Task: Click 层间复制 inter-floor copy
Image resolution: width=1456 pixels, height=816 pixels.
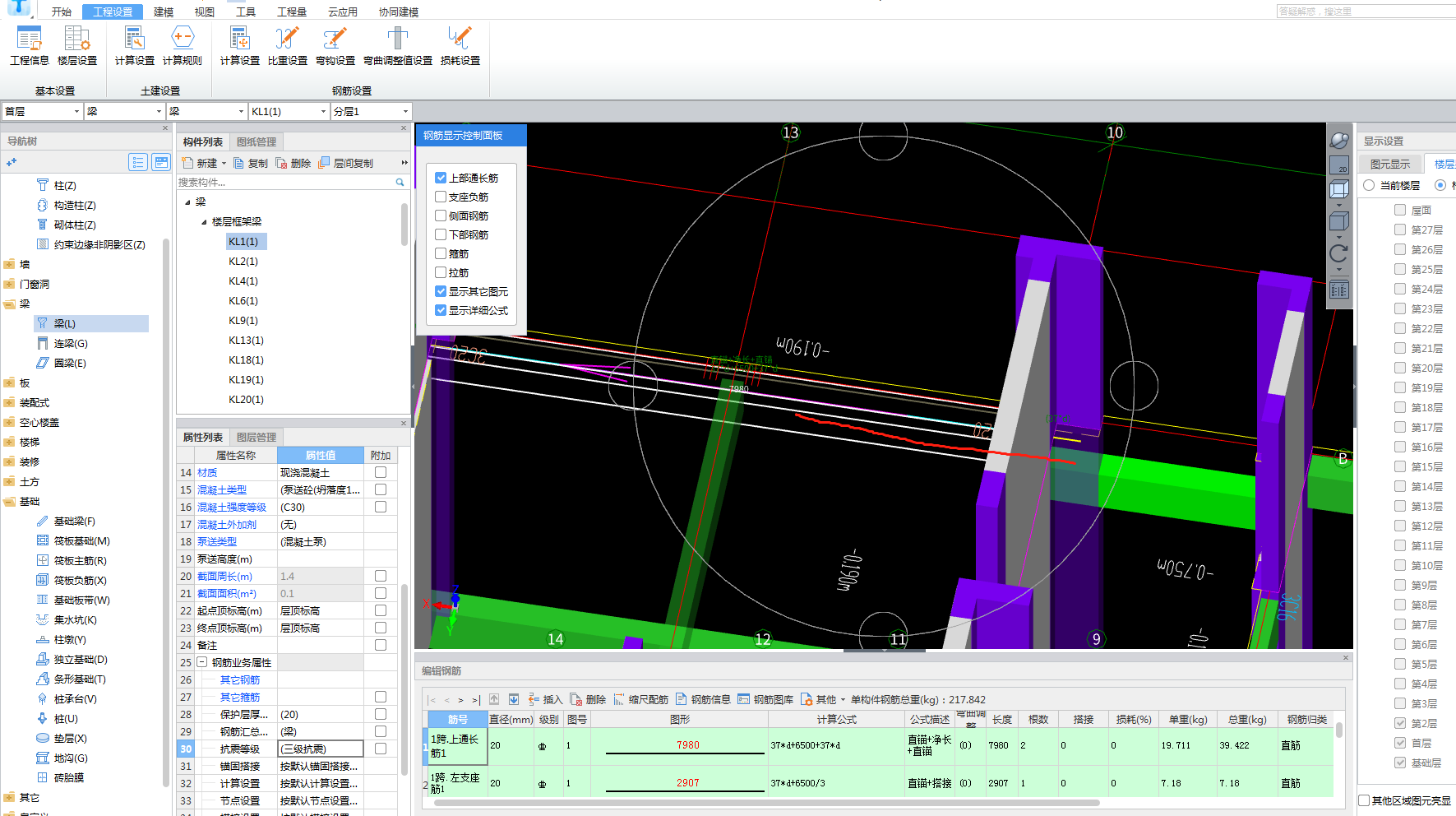Action: click(x=346, y=163)
